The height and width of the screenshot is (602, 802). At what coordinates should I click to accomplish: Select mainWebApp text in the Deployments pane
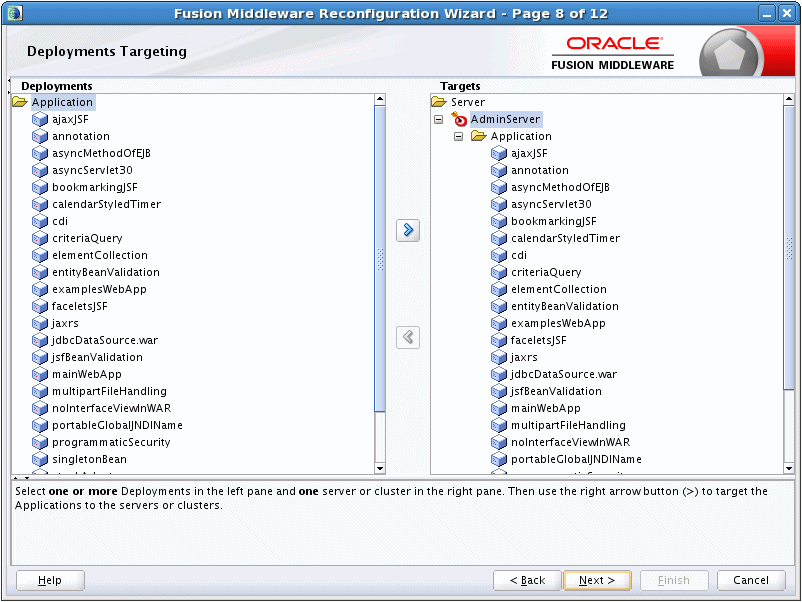point(87,374)
